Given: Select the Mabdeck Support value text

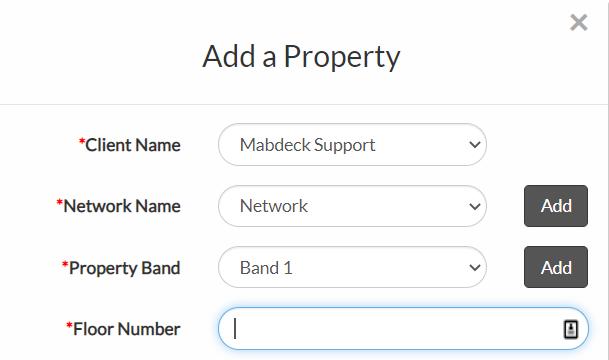Looking at the screenshot, I should click(x=308, y=145).
